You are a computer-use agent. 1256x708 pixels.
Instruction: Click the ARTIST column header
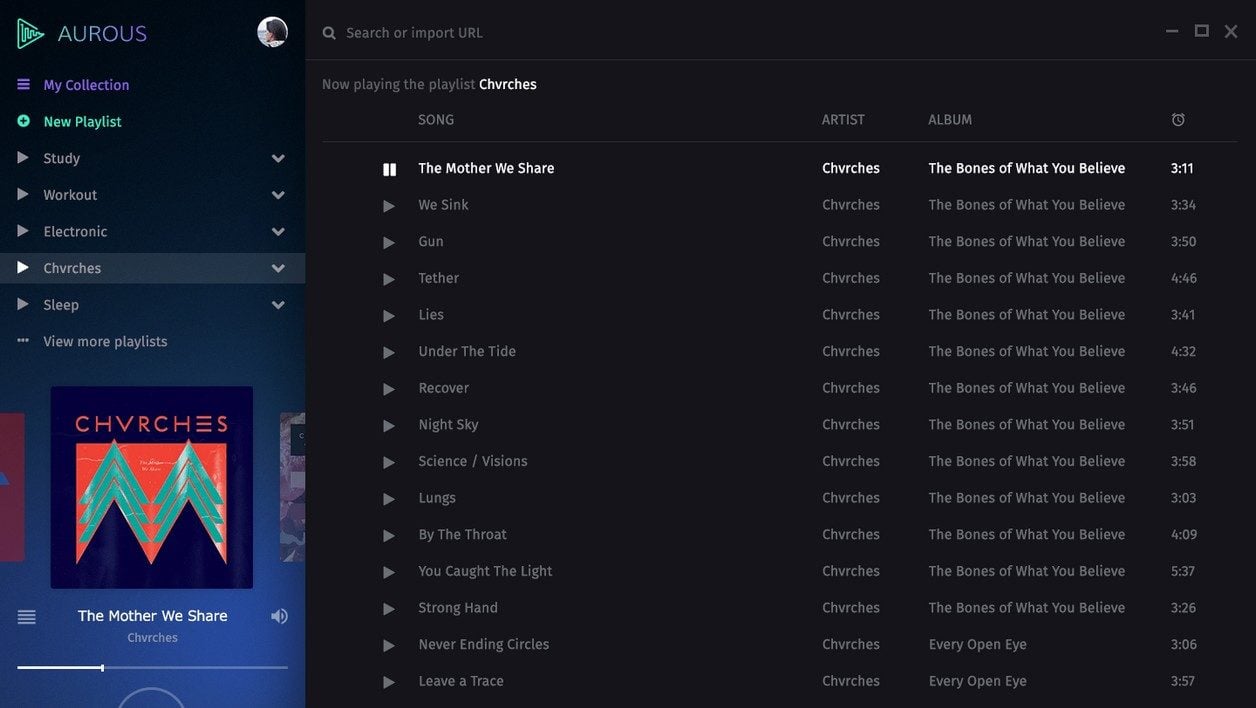point(843,119)
